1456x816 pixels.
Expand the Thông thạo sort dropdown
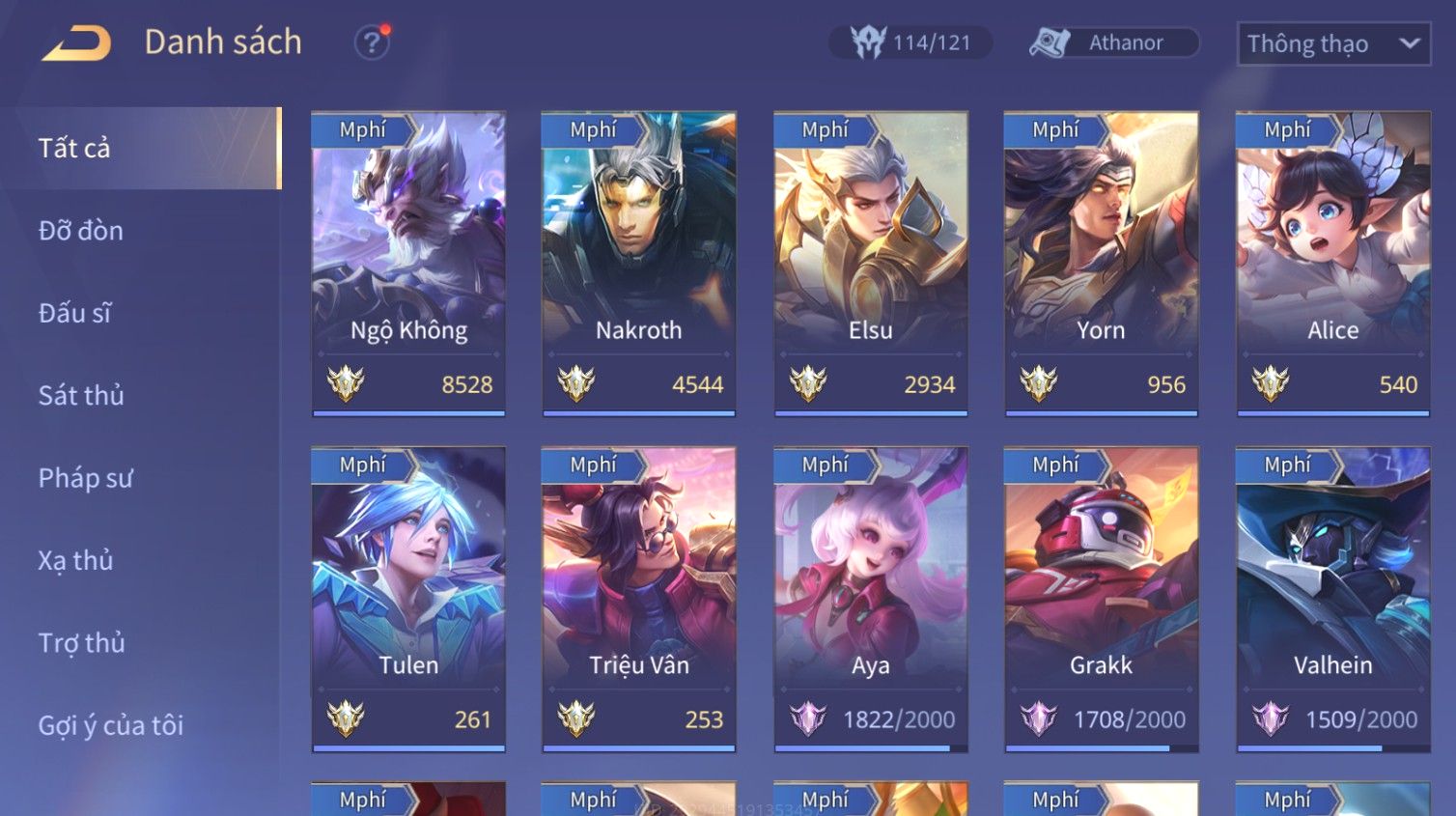(1333, 43)
